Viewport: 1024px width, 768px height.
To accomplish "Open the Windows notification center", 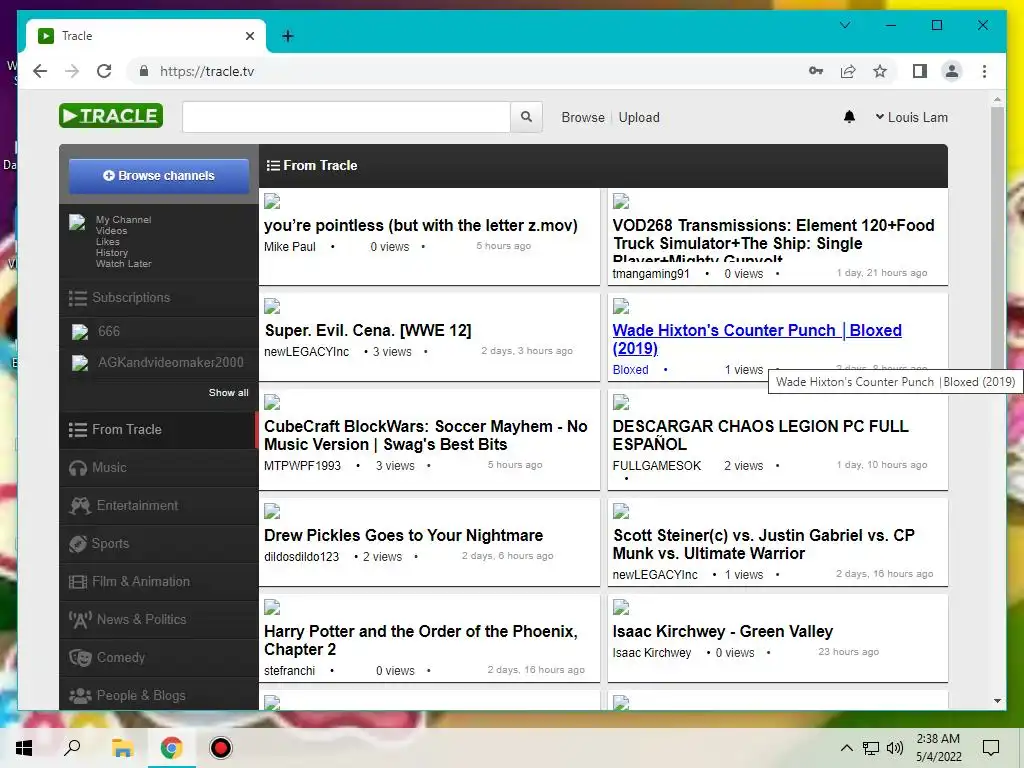I will coord(991,748).
